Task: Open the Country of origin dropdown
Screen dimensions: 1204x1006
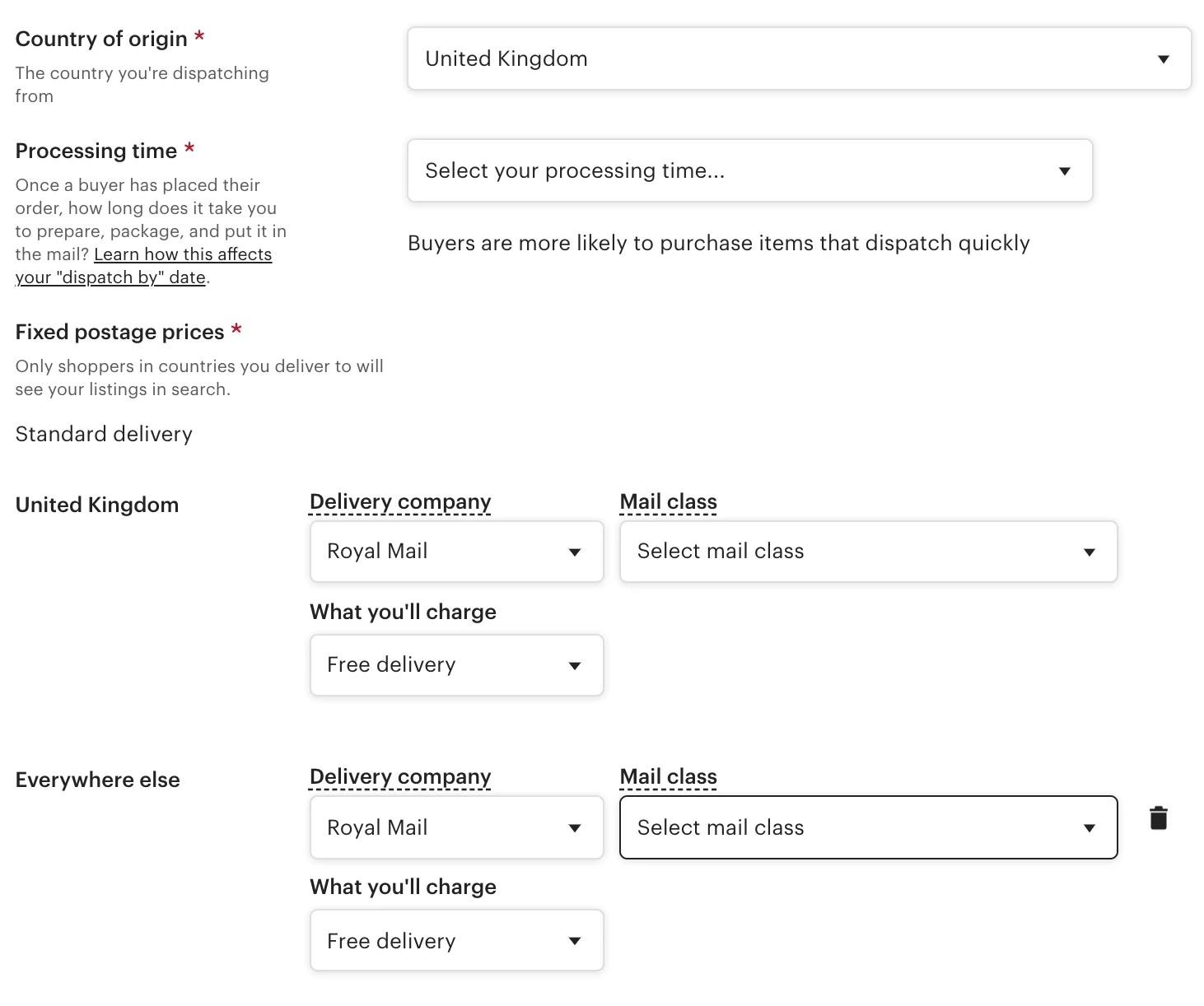Action: point(799,58)
